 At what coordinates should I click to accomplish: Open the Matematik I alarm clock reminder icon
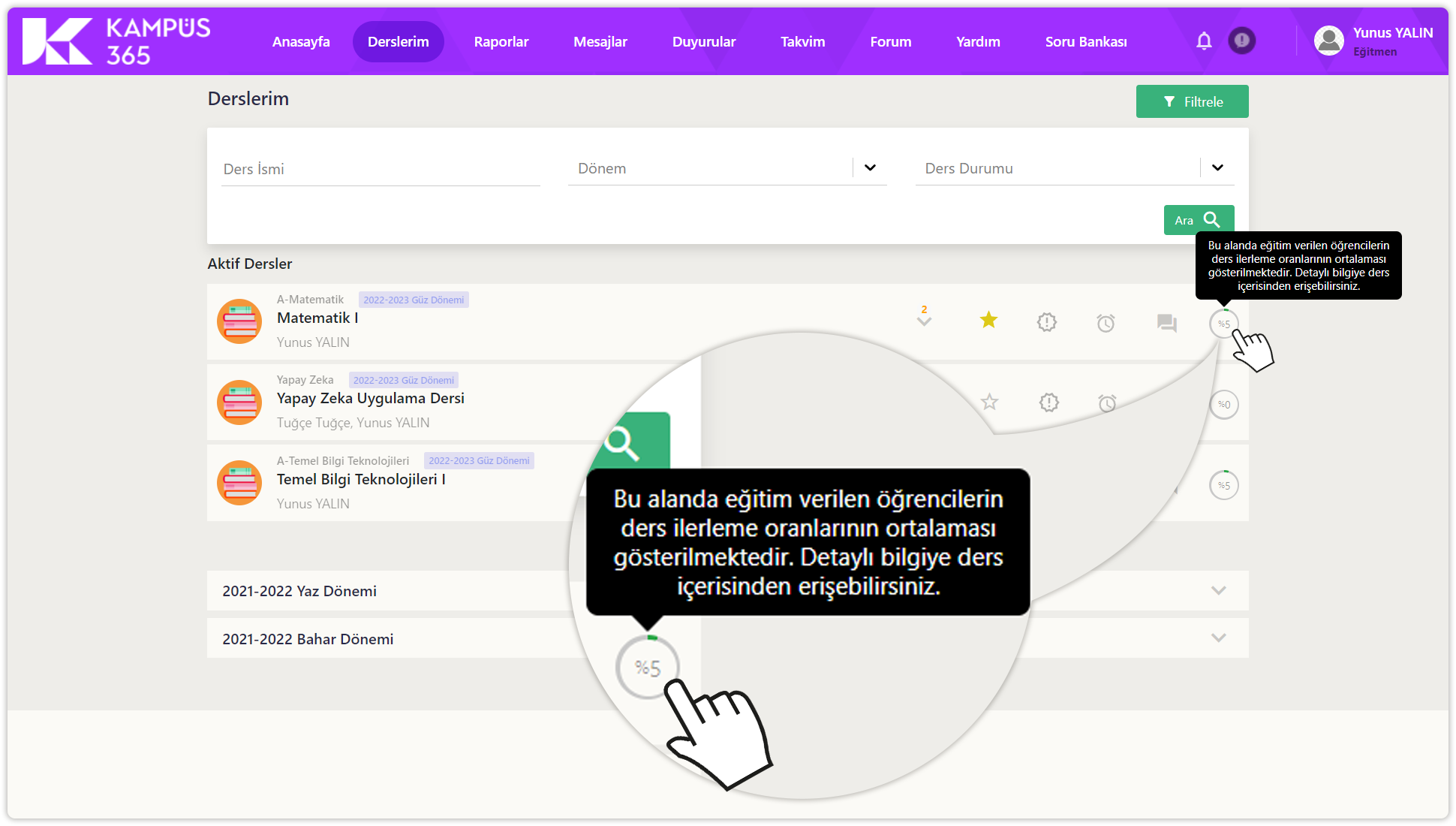pos(1106,323)
